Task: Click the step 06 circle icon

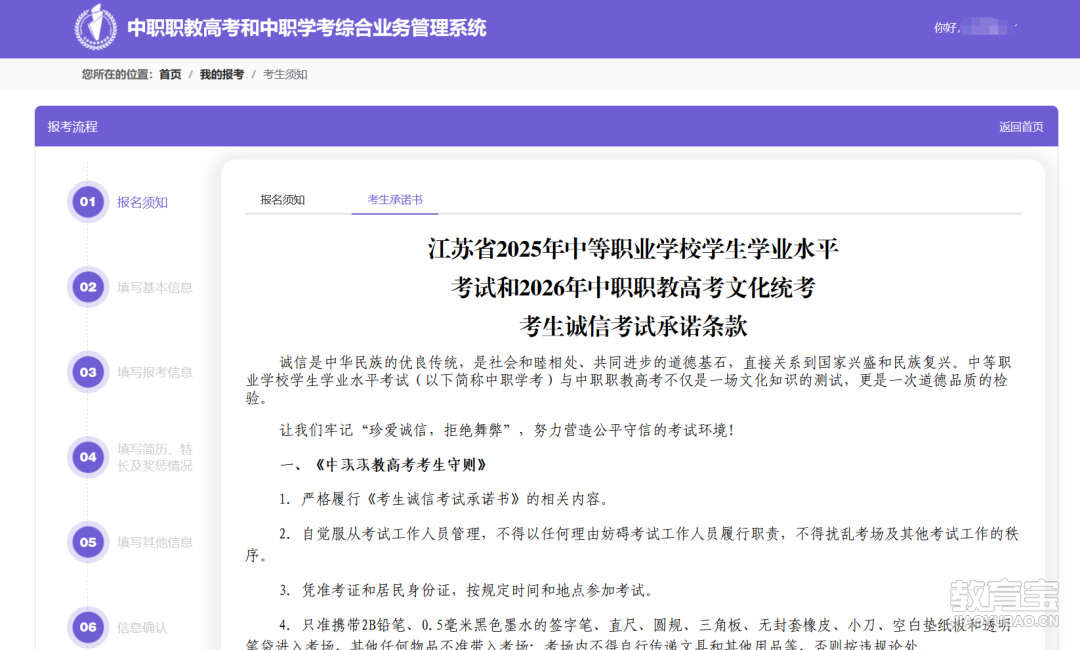Action: [88, 627]
